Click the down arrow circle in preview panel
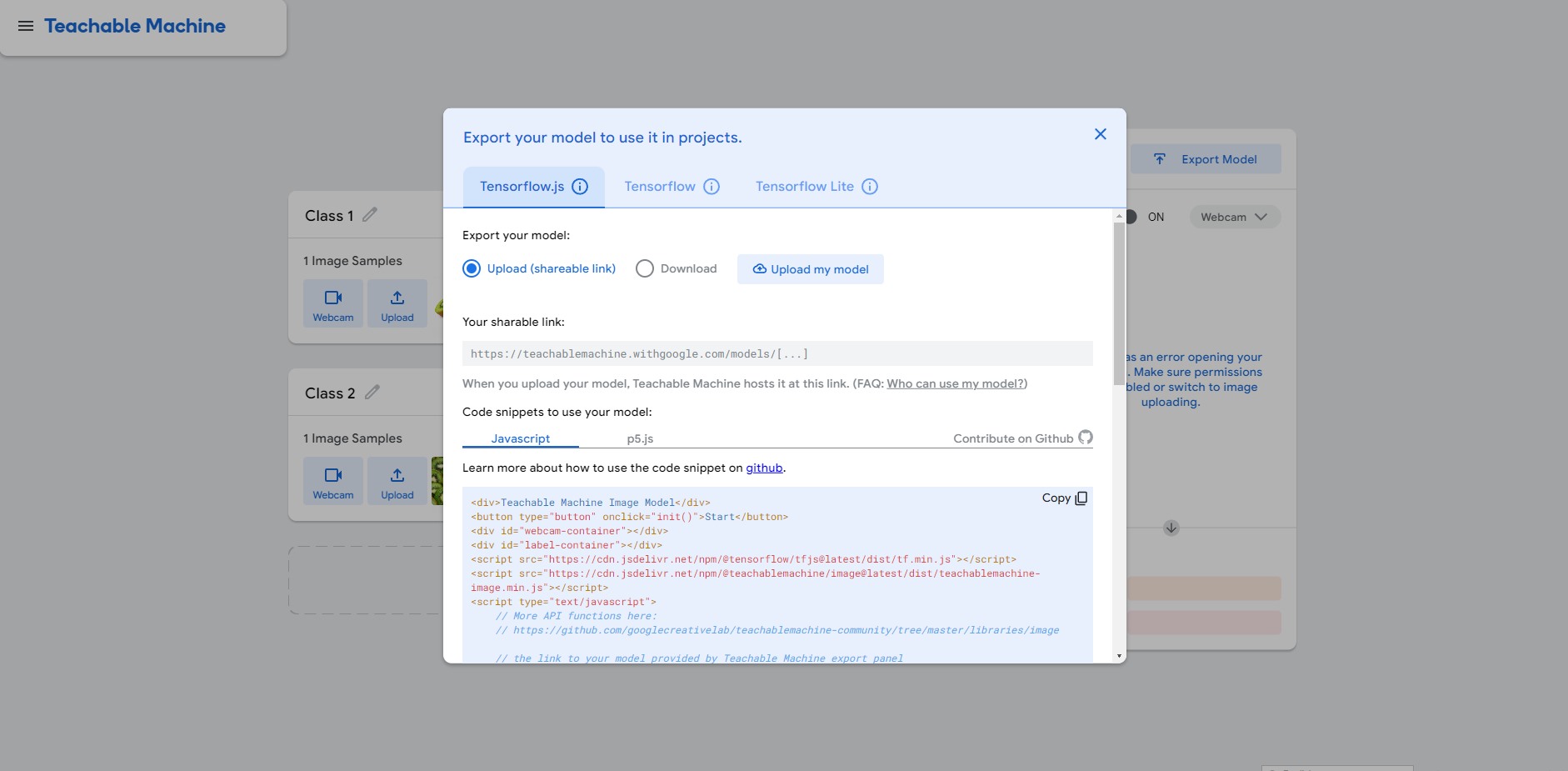The image size is (1568, 771). 1171,528
